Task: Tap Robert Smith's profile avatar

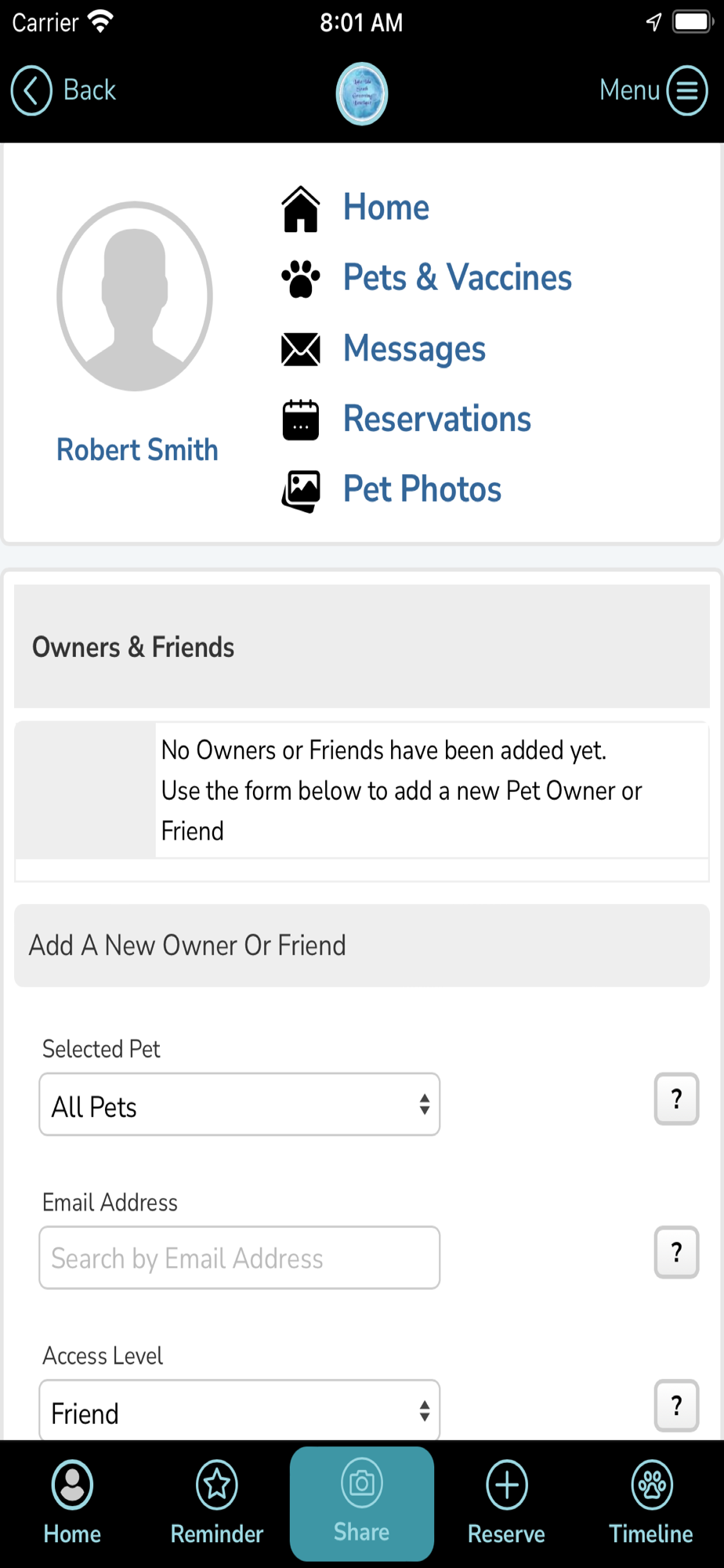Action: tap(135, 296)
